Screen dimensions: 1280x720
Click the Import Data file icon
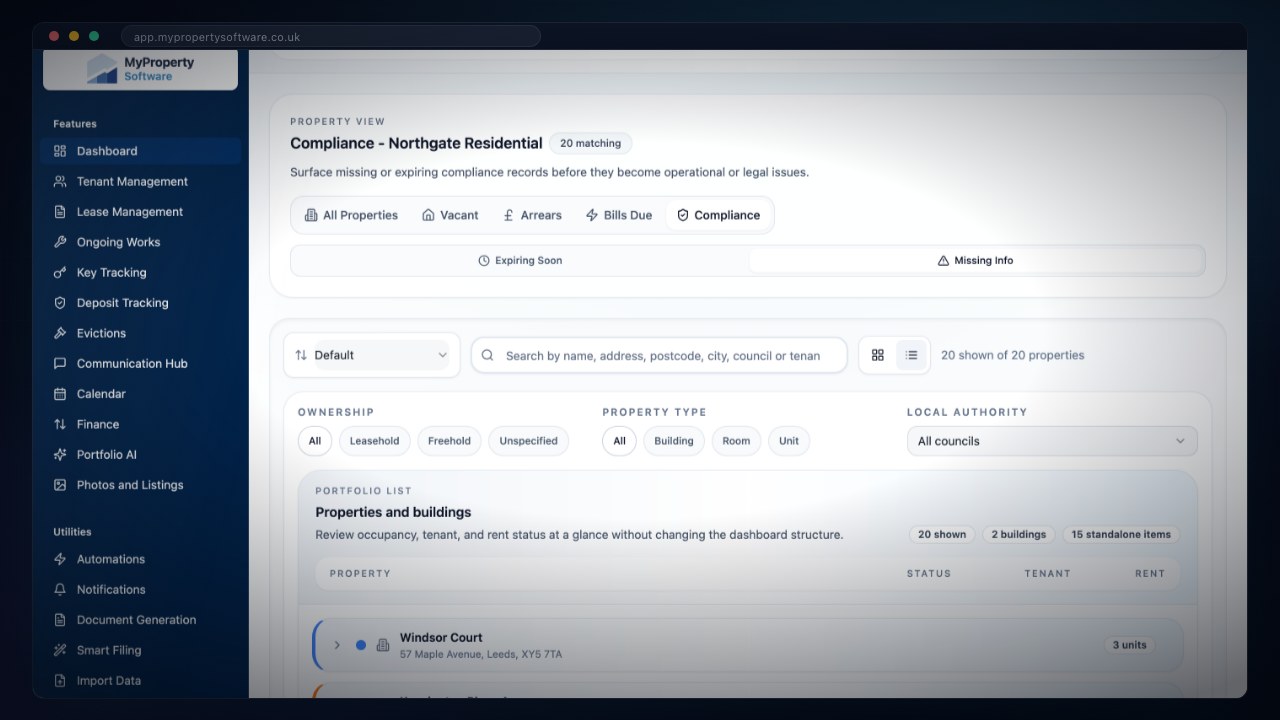[x=60, y=680]
